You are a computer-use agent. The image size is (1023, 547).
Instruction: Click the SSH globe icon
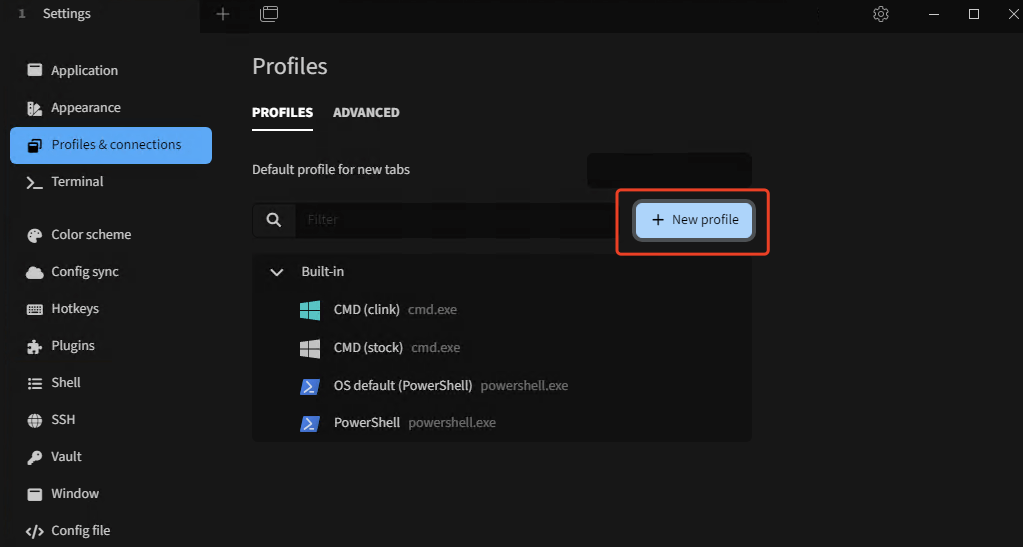pos(35,420)
